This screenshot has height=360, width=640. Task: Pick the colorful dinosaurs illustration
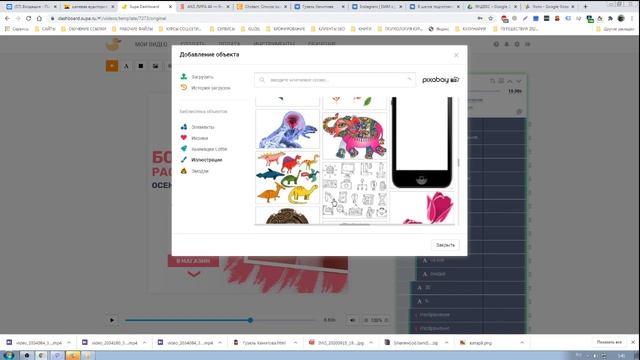(x=288, y=178)
